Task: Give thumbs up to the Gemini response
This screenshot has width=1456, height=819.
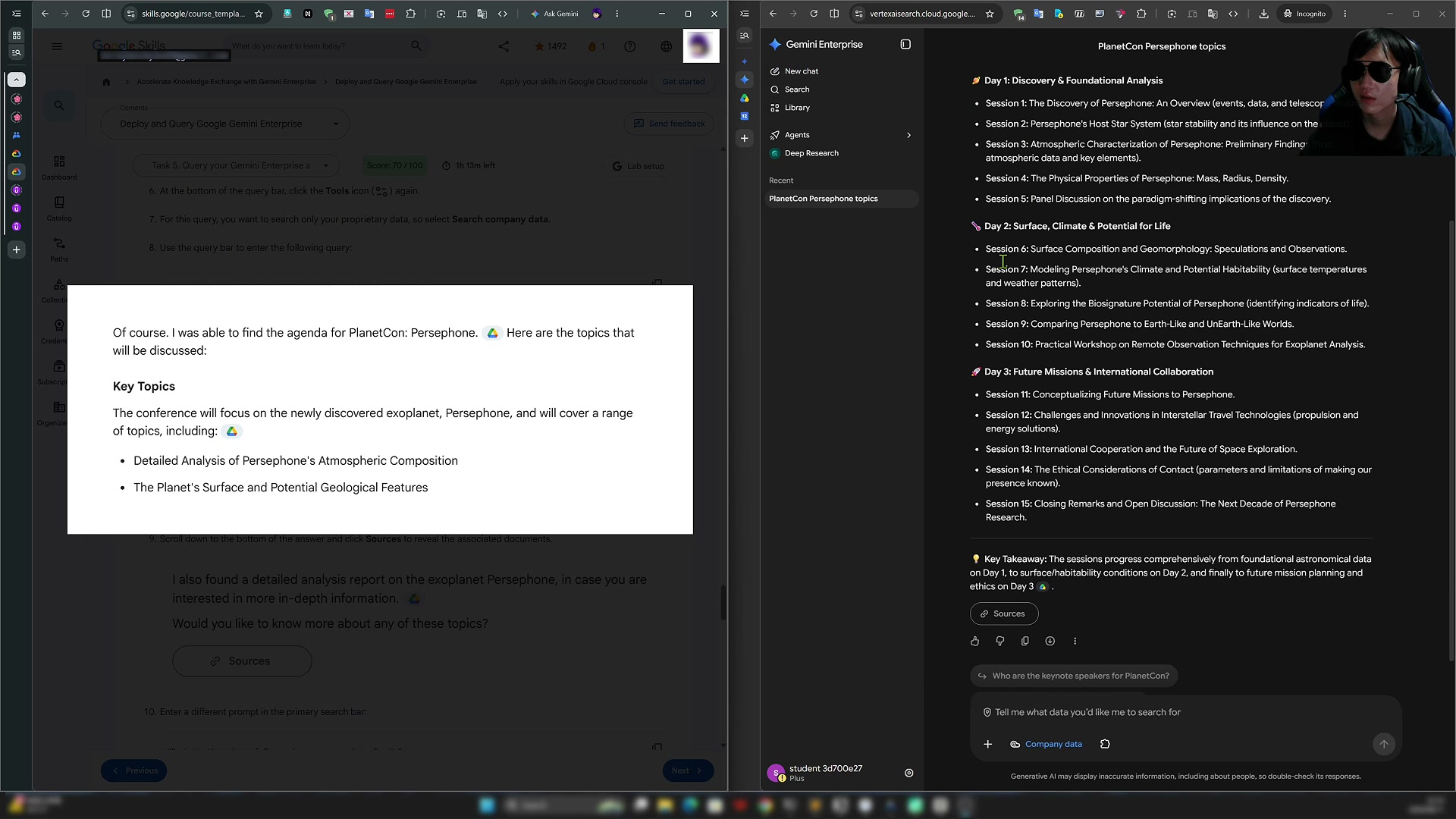Action: 974,642
